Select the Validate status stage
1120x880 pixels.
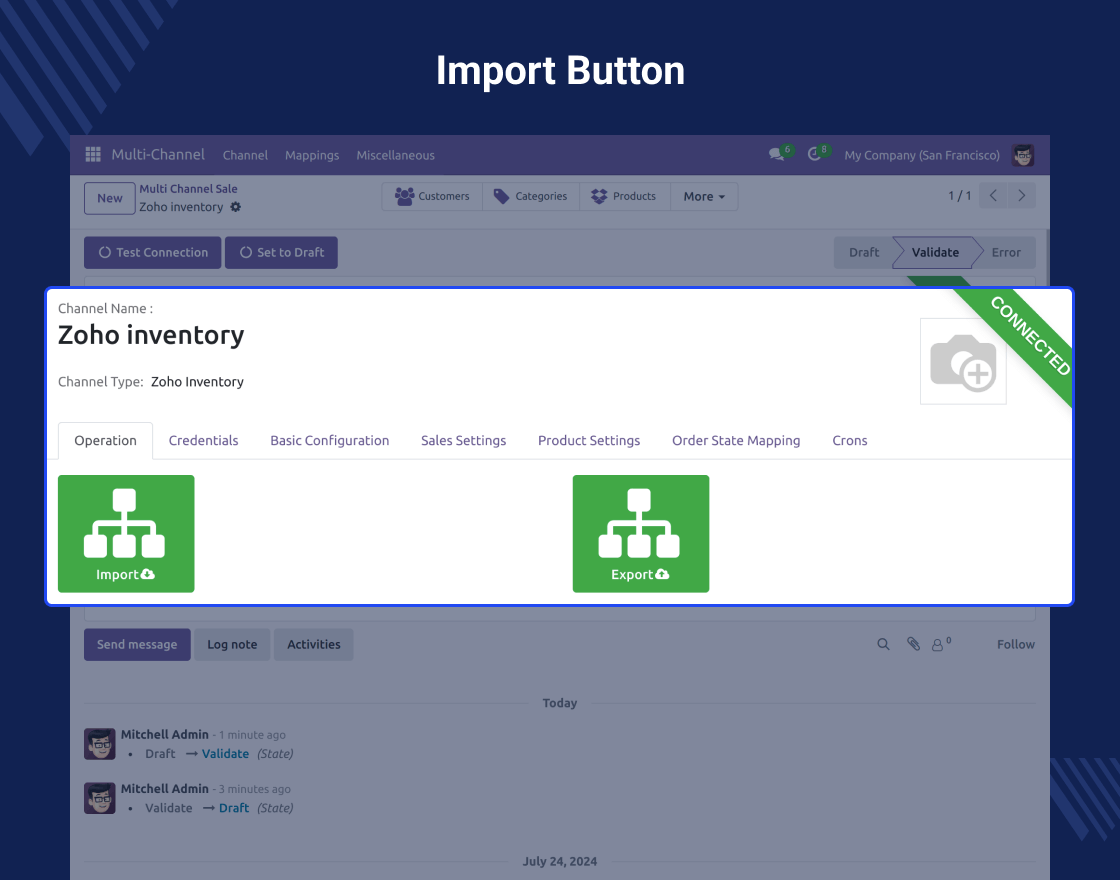point(935,252)
